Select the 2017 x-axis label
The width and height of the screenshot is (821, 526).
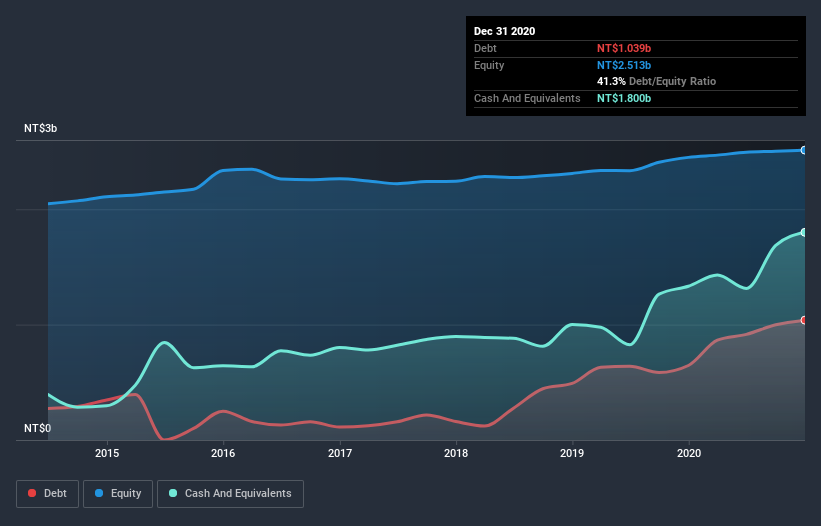click(x=340, y=453)
